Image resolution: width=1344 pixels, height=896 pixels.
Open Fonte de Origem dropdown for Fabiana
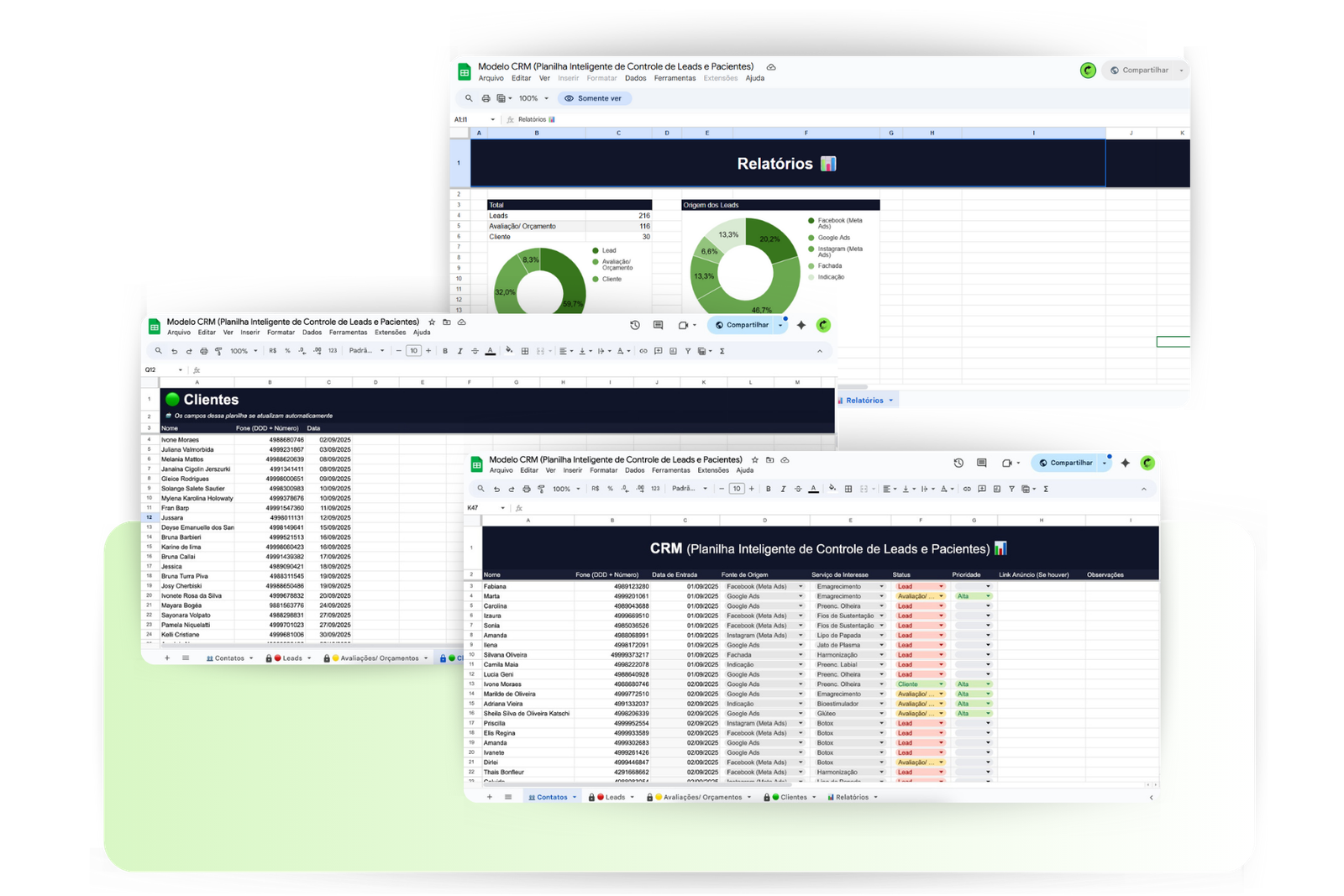coord(800,587)
